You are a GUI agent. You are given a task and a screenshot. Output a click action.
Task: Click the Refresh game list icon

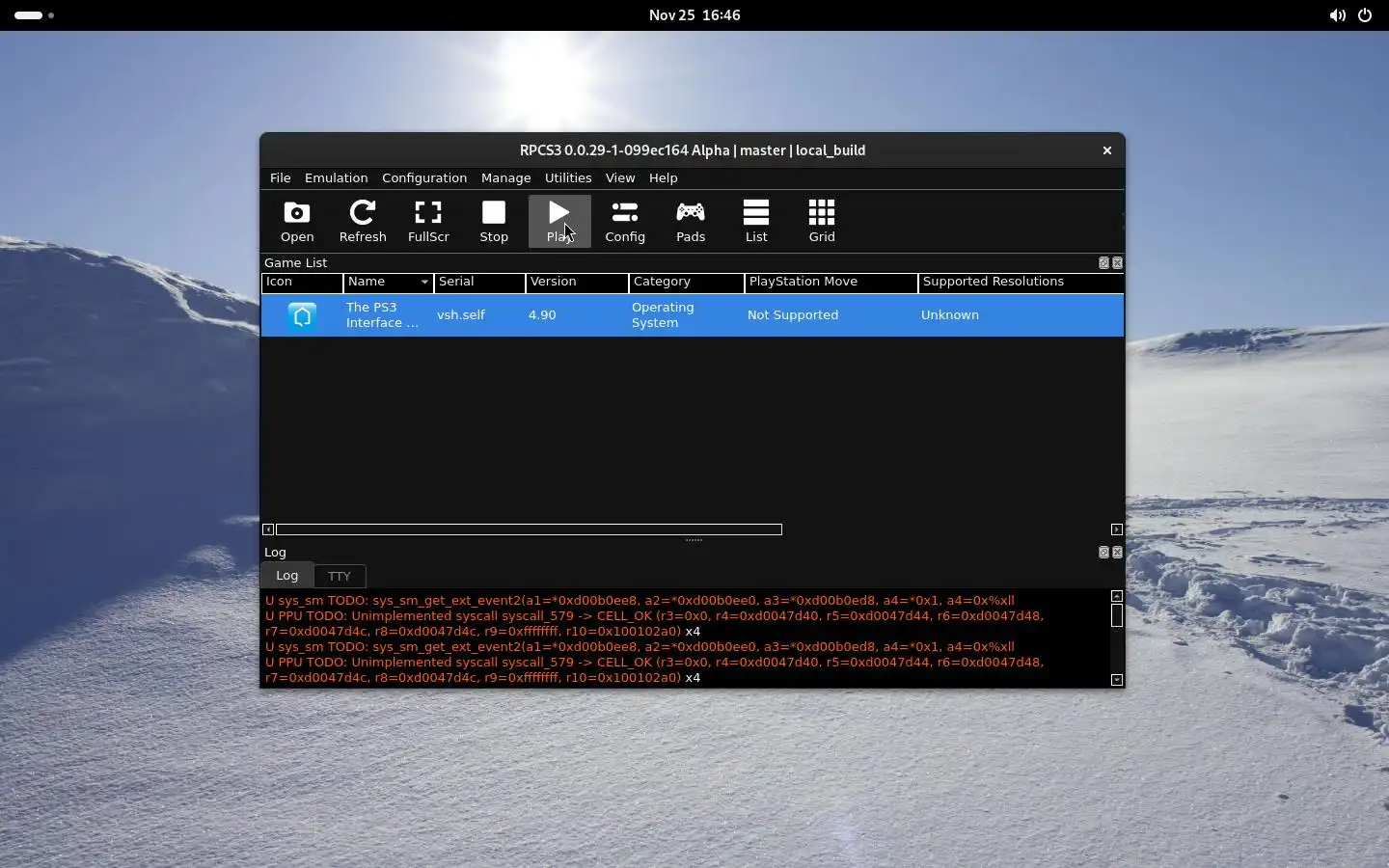point(363,222)
